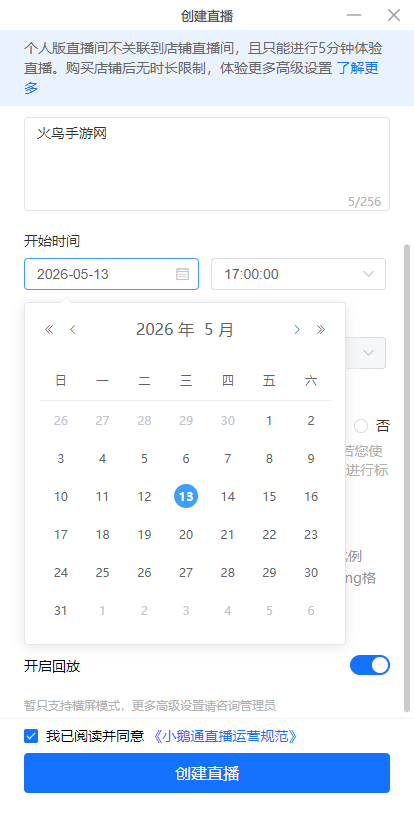Pick day 14 in the calendar

227,496
